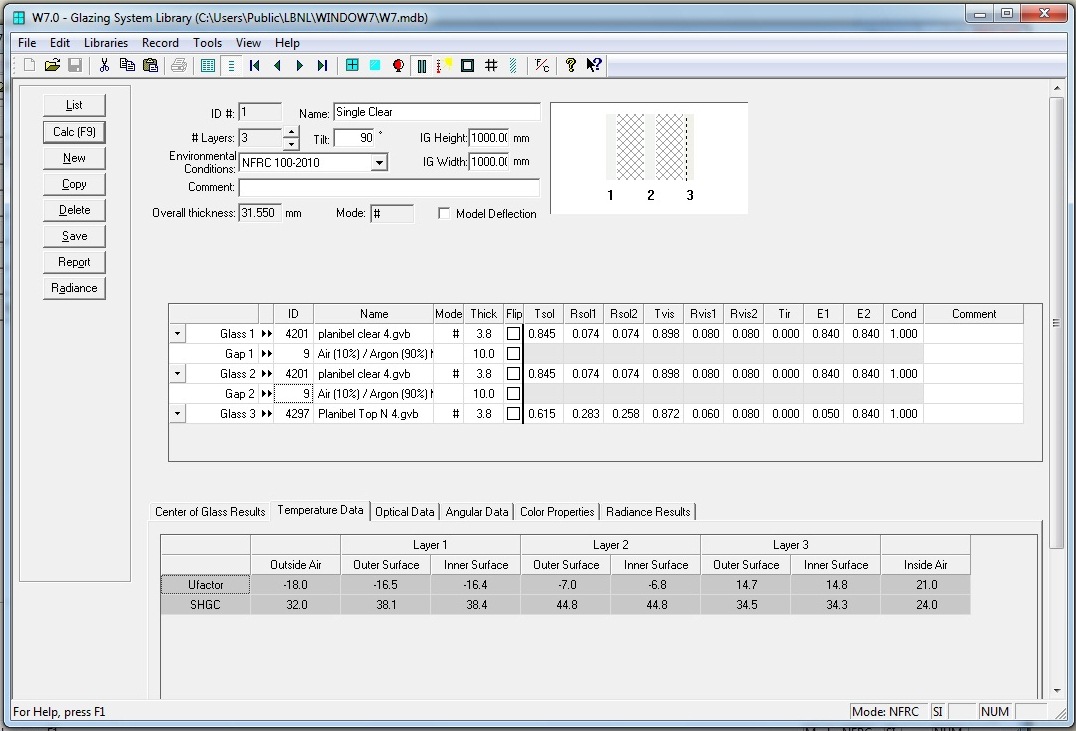
Task: Click the Open folder toolbar icon
Action: click(x=52, y=65)
